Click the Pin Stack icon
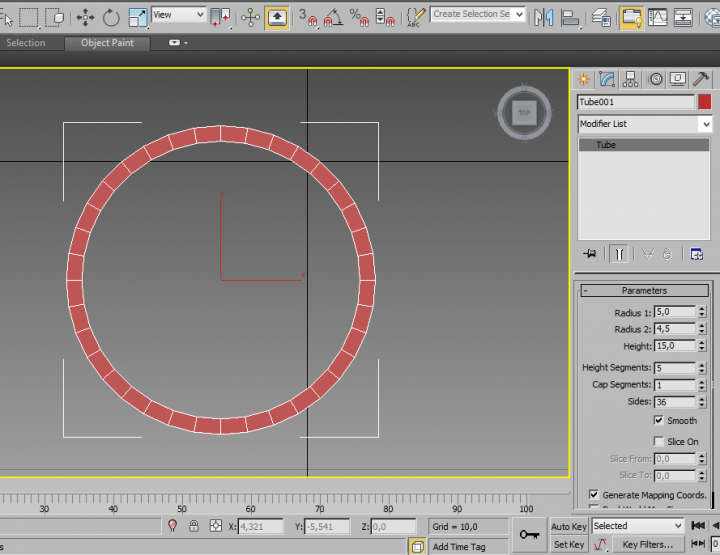This screenshot has height=555, width=720. pos(590,254)
